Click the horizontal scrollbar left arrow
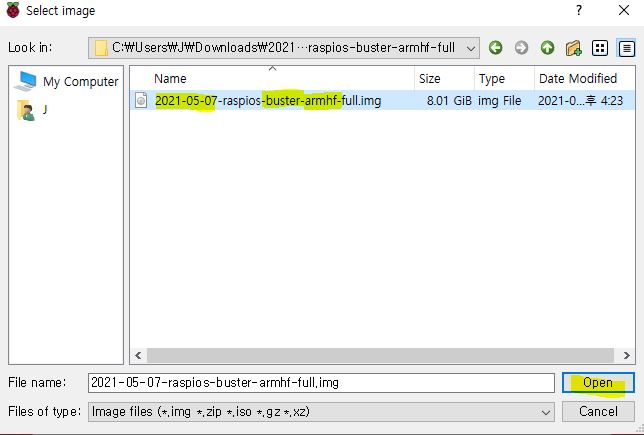Image resolution: width=644 pixels, height=435 pixels. [138, 355]
